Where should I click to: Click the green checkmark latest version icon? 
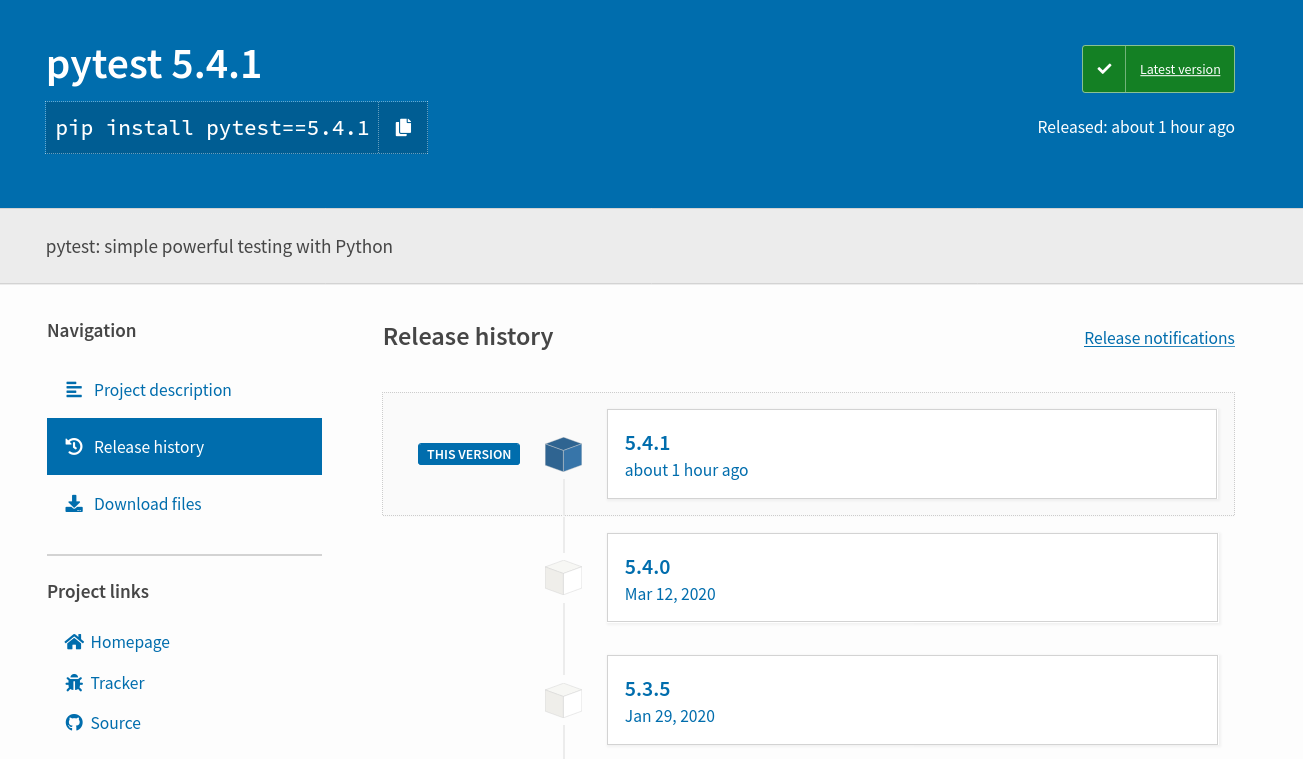[x=1104, y=69]
